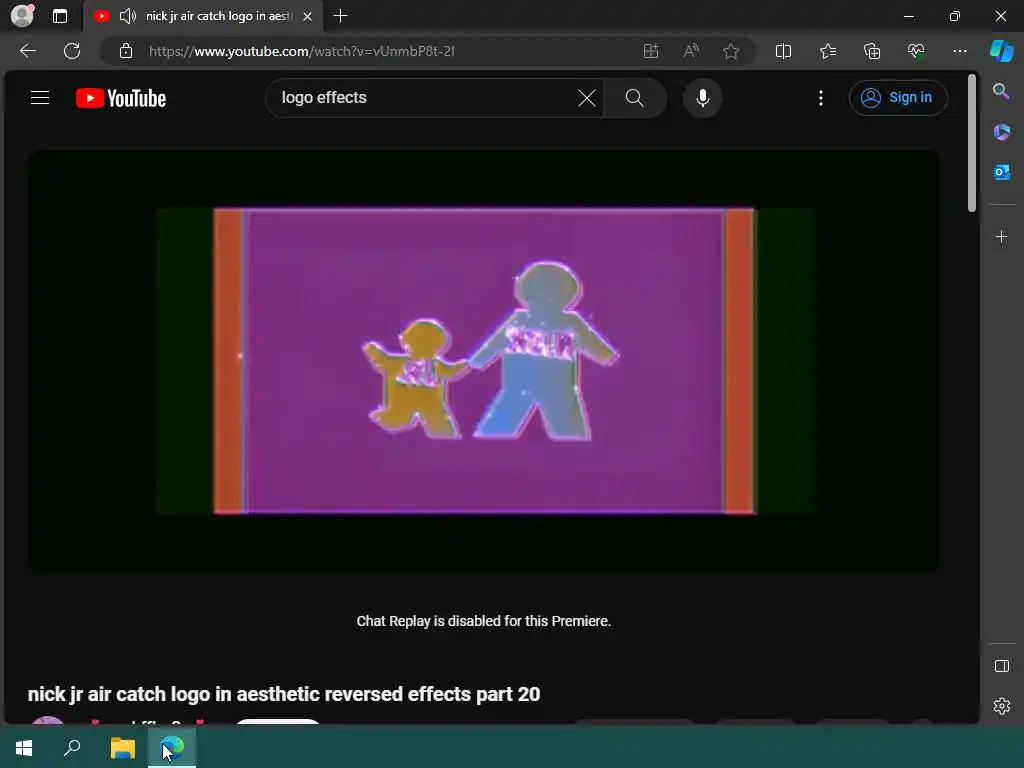
Task: Open Browser essentials heart icon
Action: pos(916,51)
